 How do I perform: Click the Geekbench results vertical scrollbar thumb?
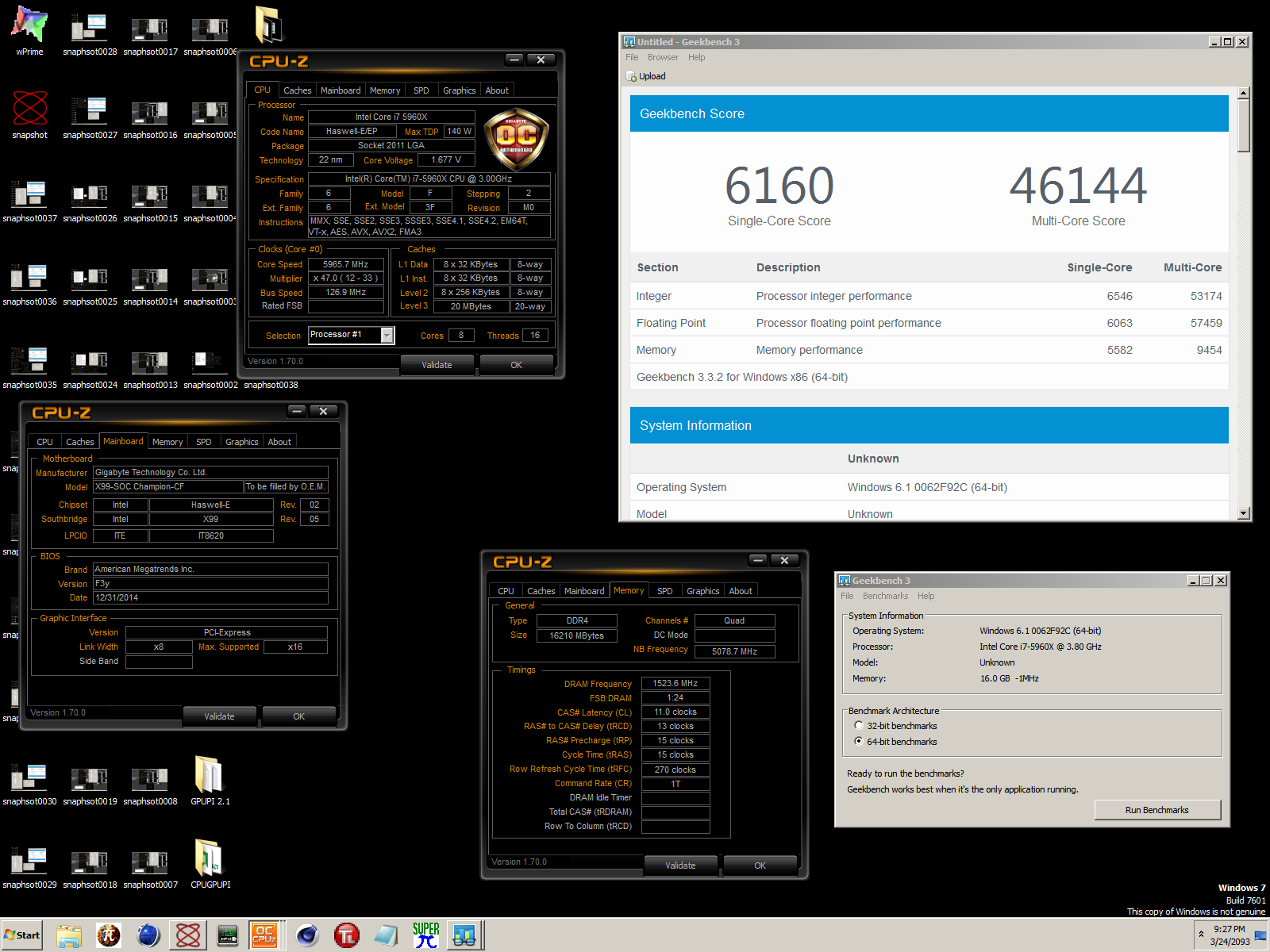click(x=1244, y=126)
